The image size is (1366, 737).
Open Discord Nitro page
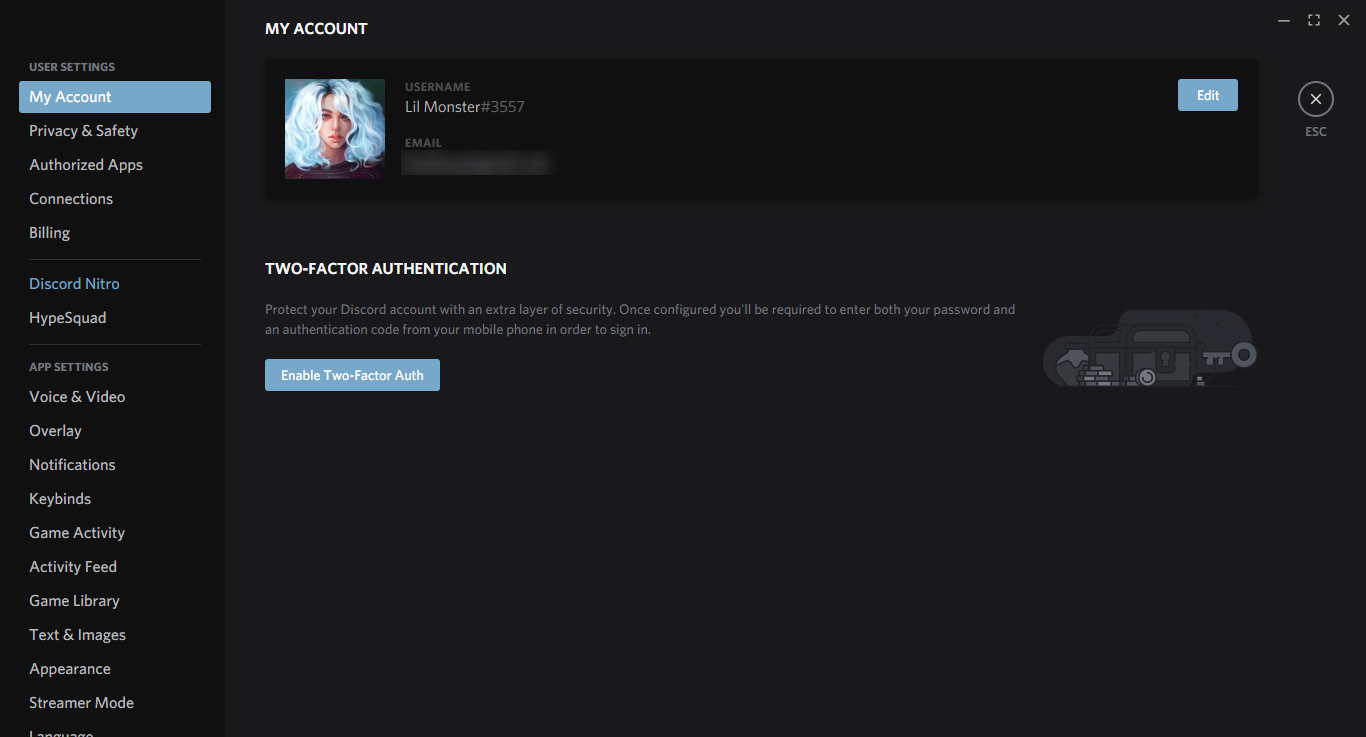(x=115, y=284)
